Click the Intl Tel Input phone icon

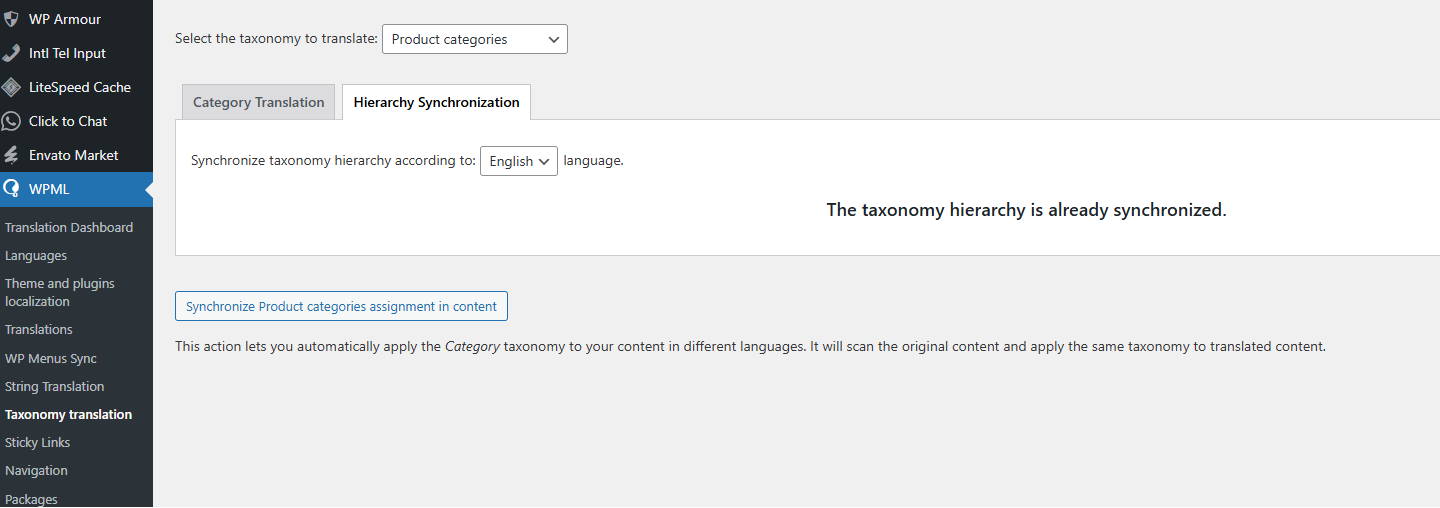(x=12, y=53)
